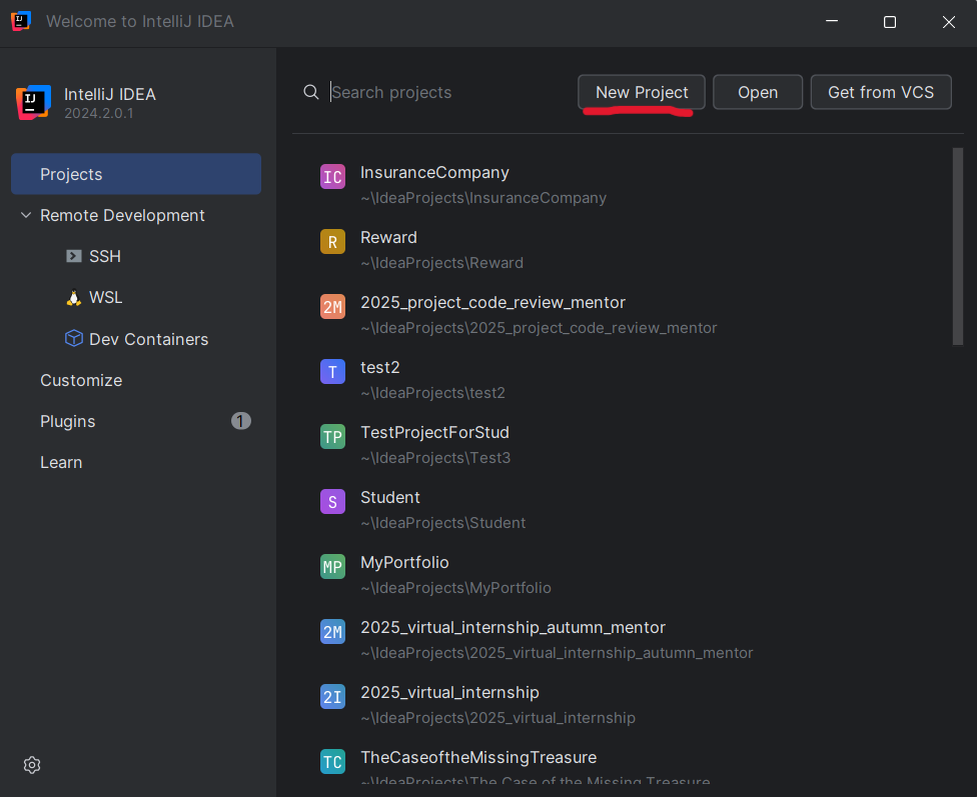
Task: Click the MyPortfolio MP icon
Action: click(333, 566)
